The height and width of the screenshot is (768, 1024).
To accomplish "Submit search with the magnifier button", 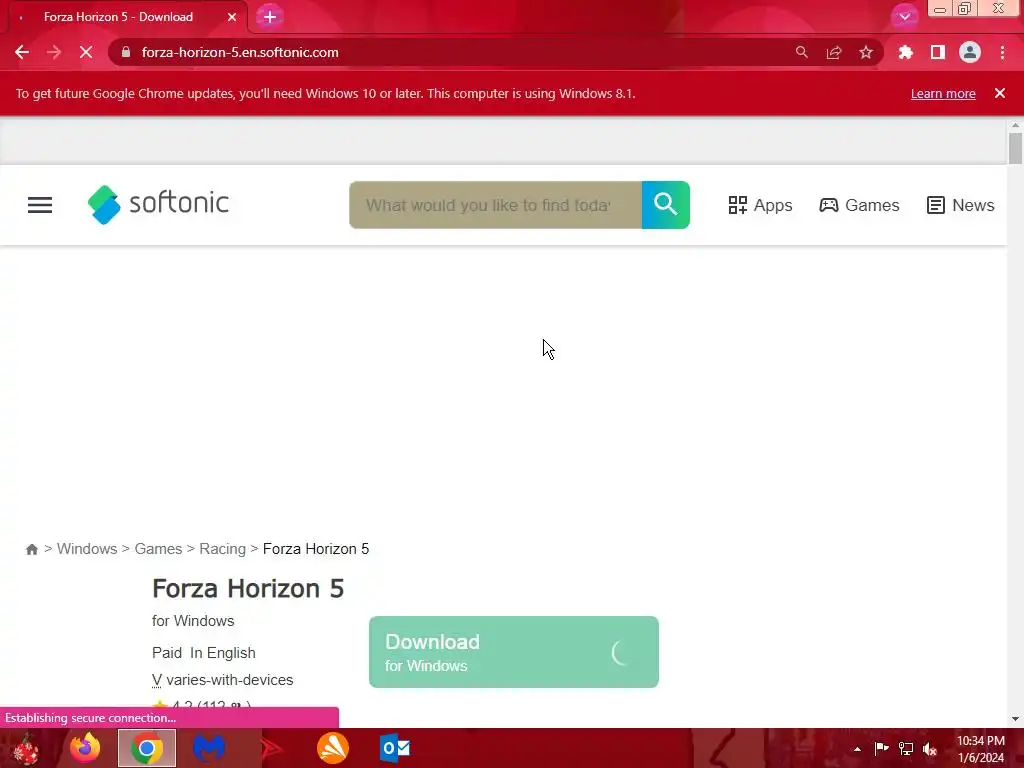I will (665, 205).
